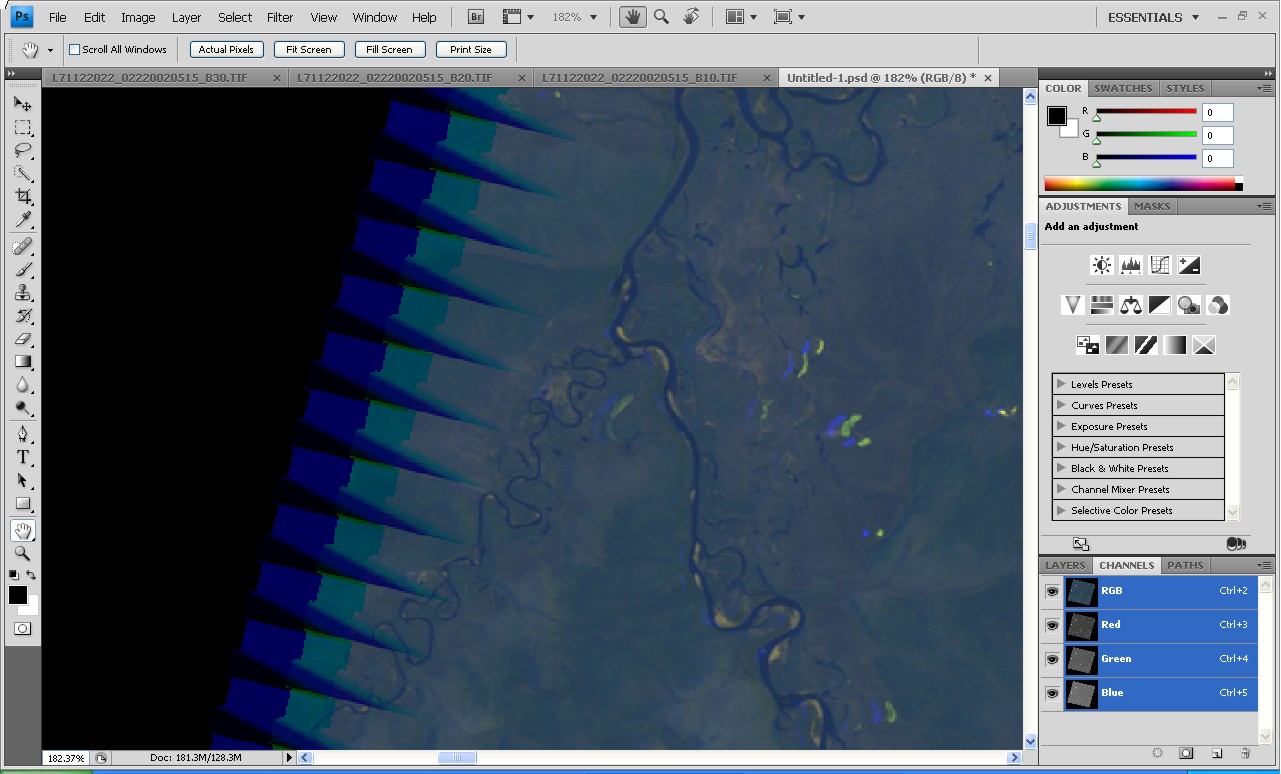Image resolution: width=1281 pixels, height=774 pixels.
Task: Click the Red value input field
Action: click(x=1217, y=113)
